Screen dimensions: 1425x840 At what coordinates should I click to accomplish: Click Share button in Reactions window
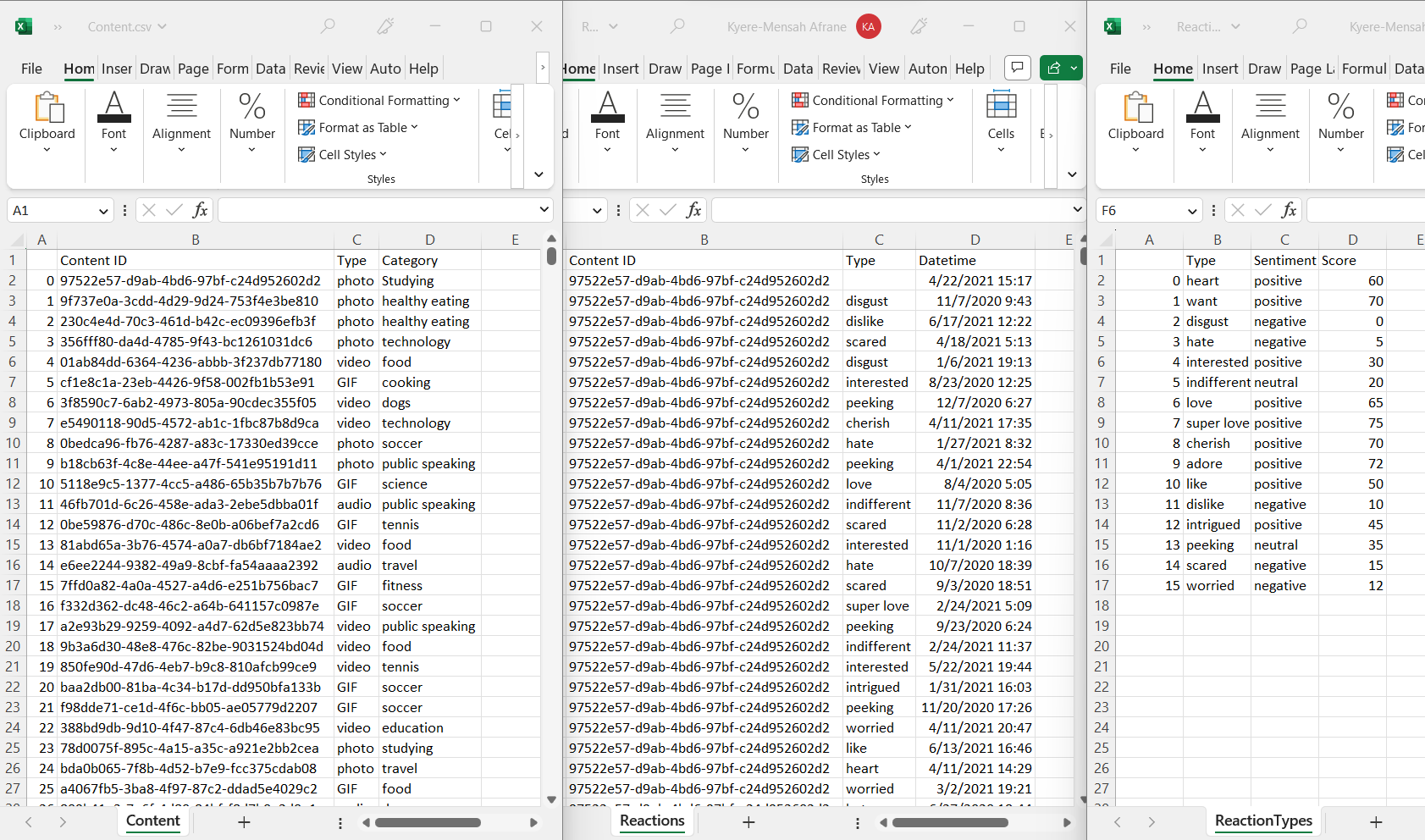pos(1055,68)
